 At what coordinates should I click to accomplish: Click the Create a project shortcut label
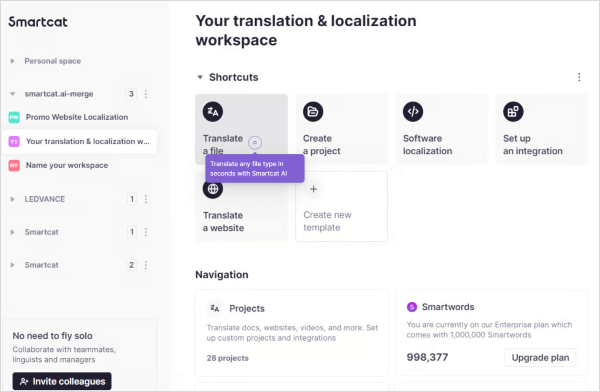321,144
